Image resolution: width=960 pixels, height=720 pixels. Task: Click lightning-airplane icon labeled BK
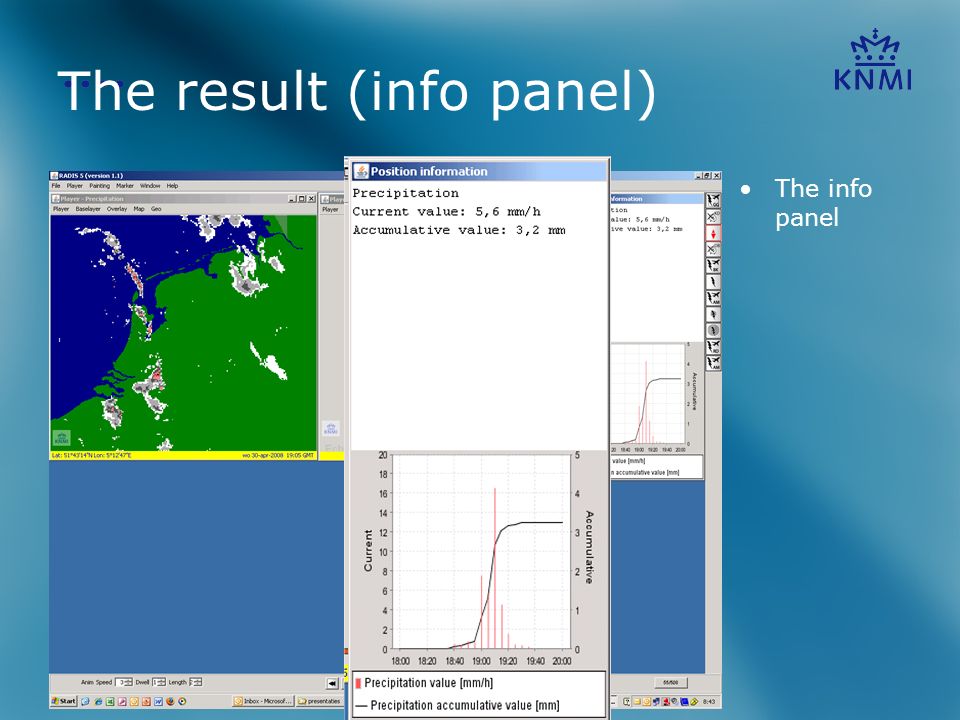(713, 265)
